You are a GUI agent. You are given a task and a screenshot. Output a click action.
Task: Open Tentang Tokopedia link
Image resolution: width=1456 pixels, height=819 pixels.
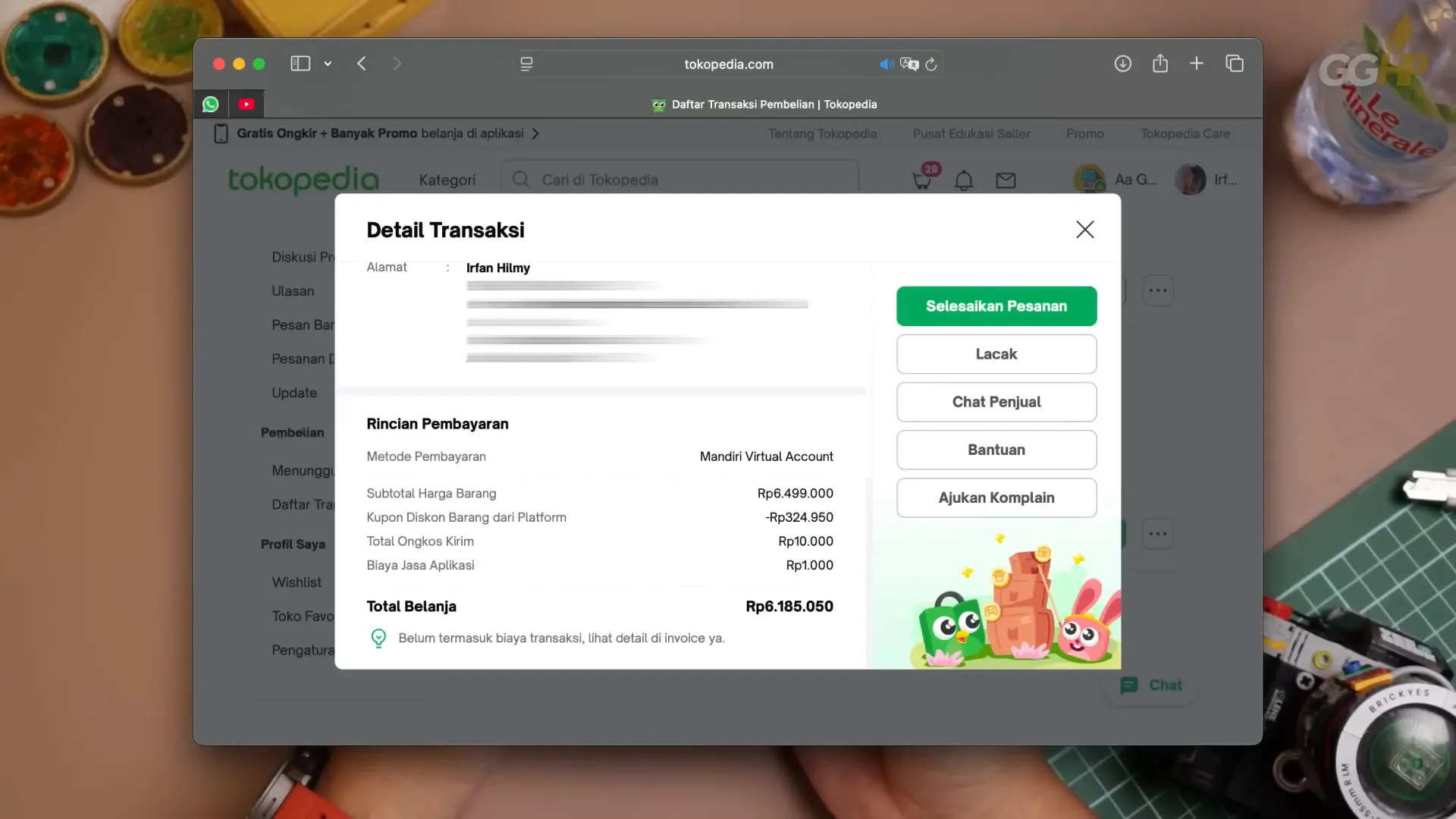click(x=822, y=133)
